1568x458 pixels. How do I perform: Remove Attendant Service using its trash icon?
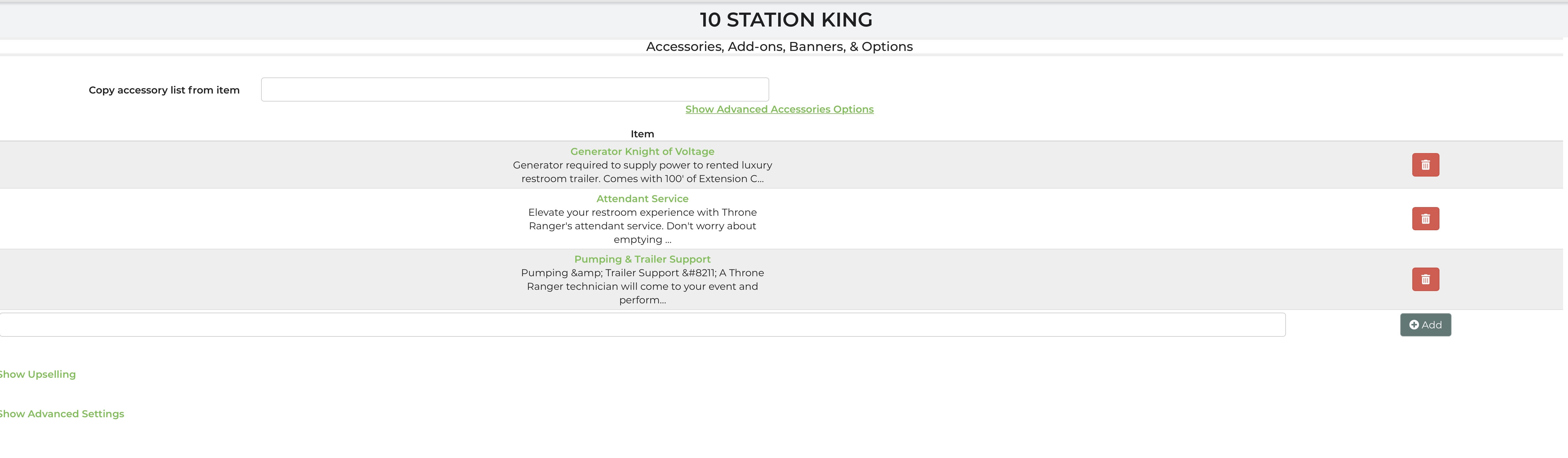click(1425, 219)
